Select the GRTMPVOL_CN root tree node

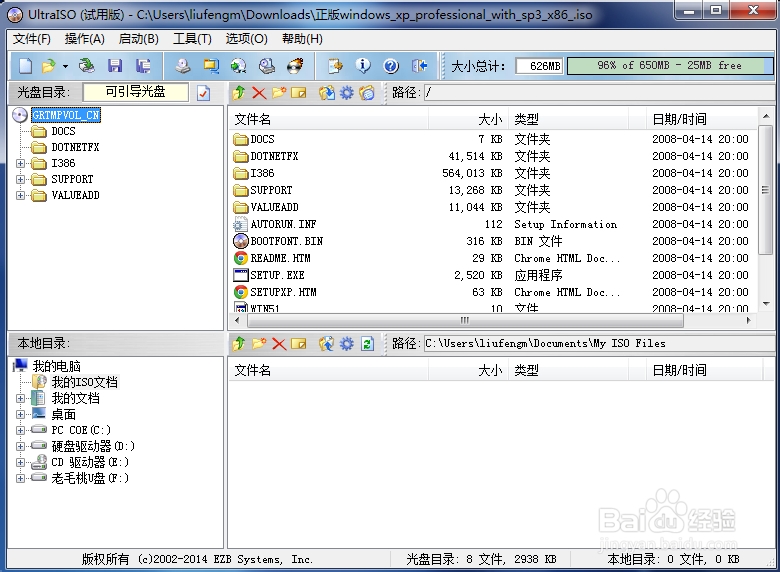66,115
